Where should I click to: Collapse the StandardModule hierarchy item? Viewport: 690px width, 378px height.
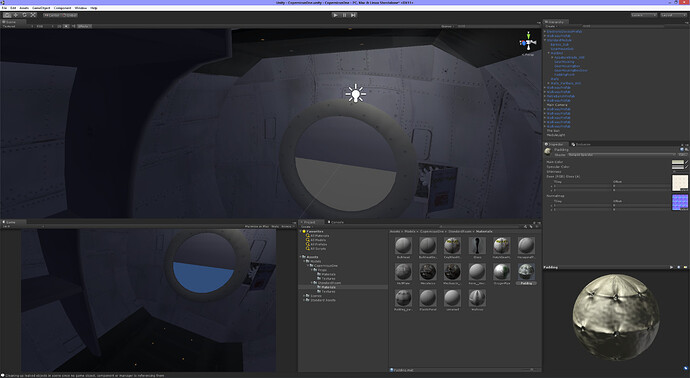(545, 40)
